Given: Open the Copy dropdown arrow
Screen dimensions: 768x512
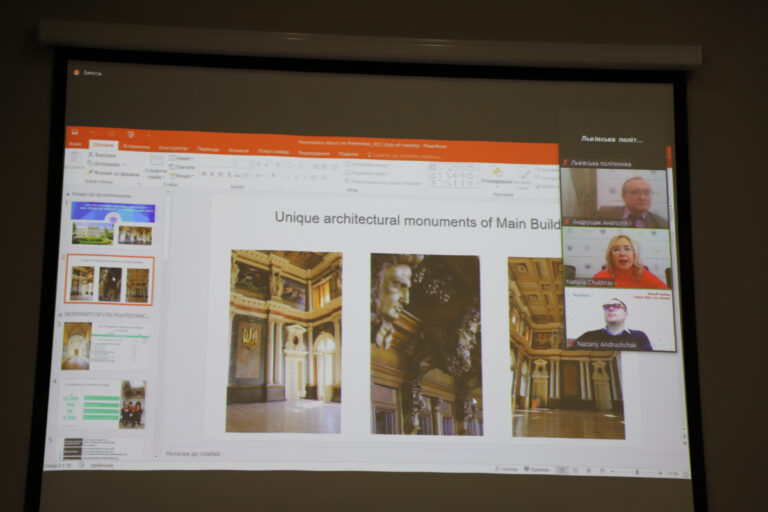Looking at the screenshot, I should point(122,164).
